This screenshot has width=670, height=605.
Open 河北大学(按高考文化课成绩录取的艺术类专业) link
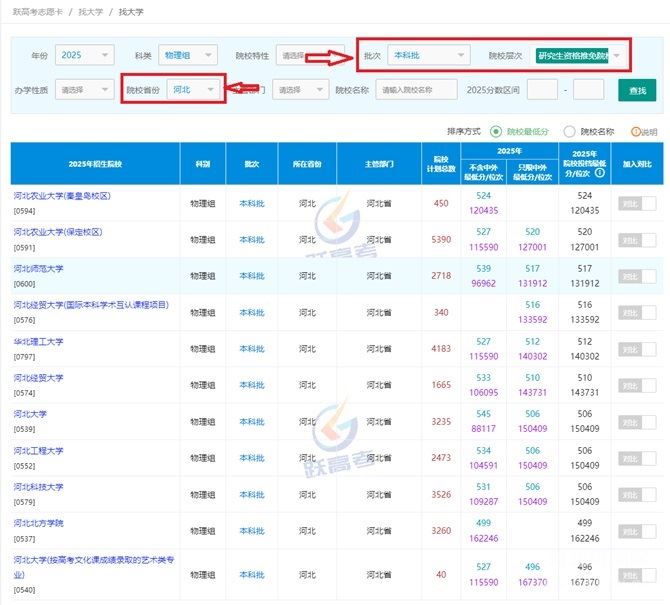tap(94, 567)
